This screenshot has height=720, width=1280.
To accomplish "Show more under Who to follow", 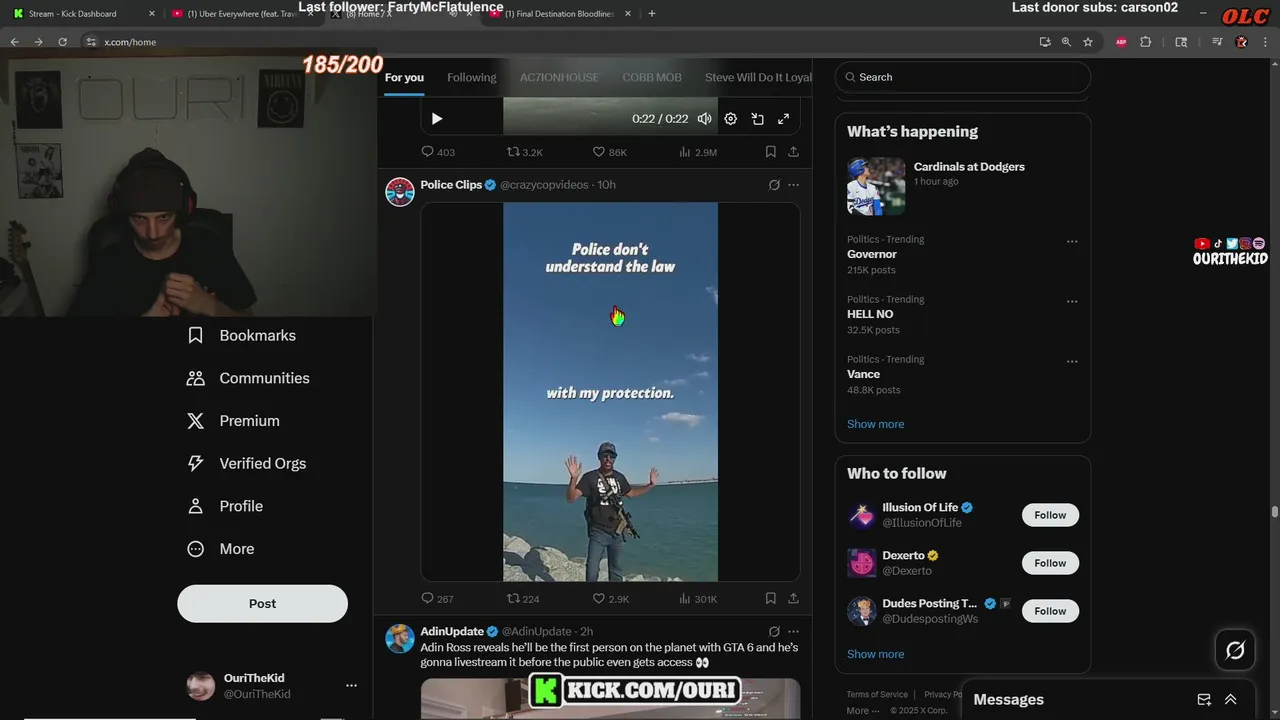I will point(875,654).
